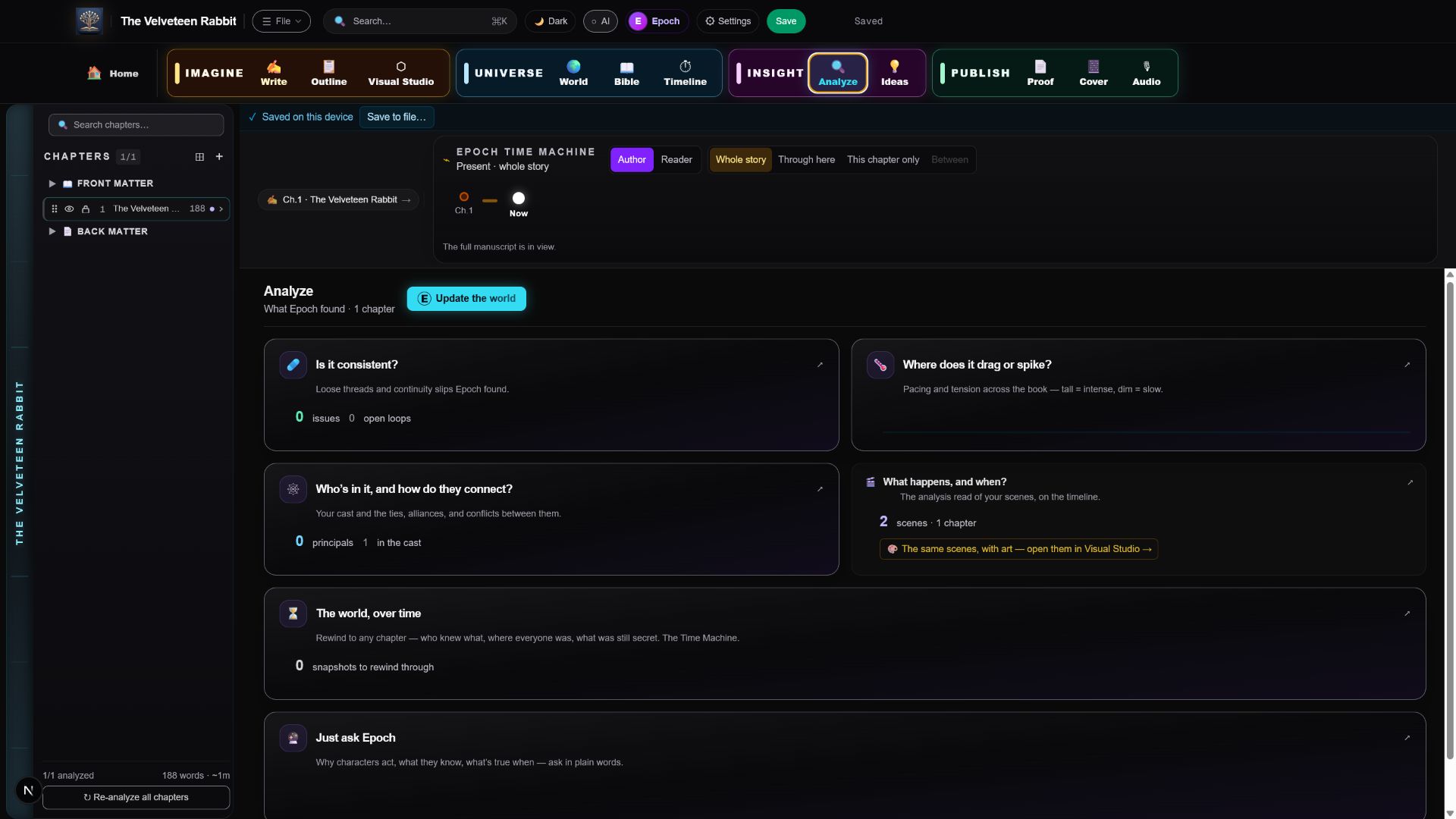
Task: Click 'Re-analyze all chapters' button
Action: pos(136,797)
